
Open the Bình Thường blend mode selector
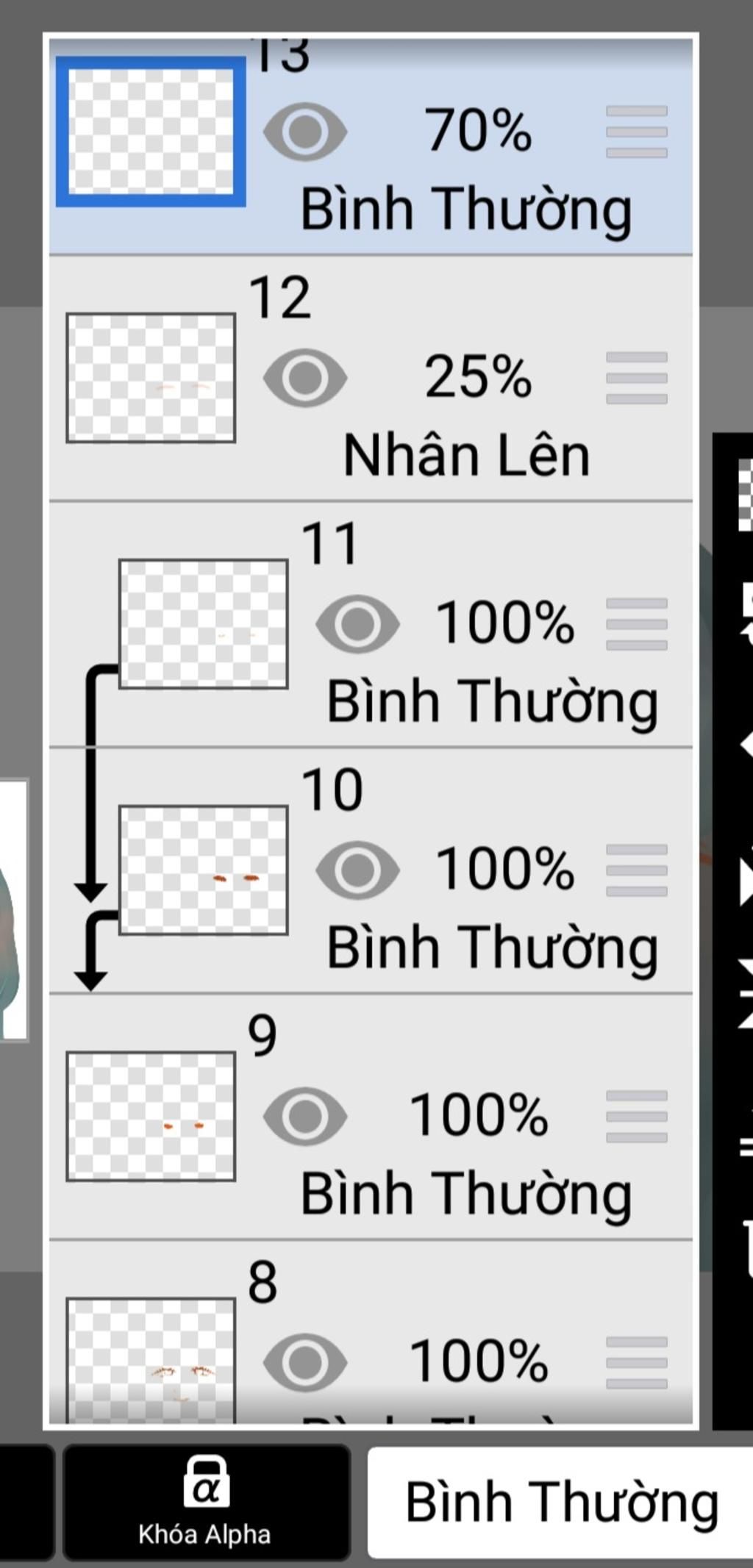click(x=560, y=1503)
